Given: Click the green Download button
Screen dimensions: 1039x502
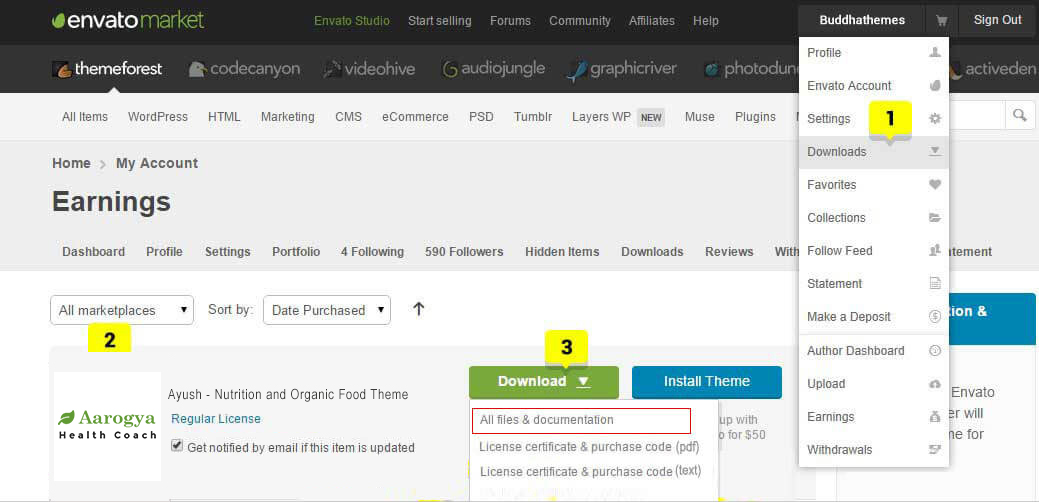Looking at the screenshot, I should click(543, 381).
